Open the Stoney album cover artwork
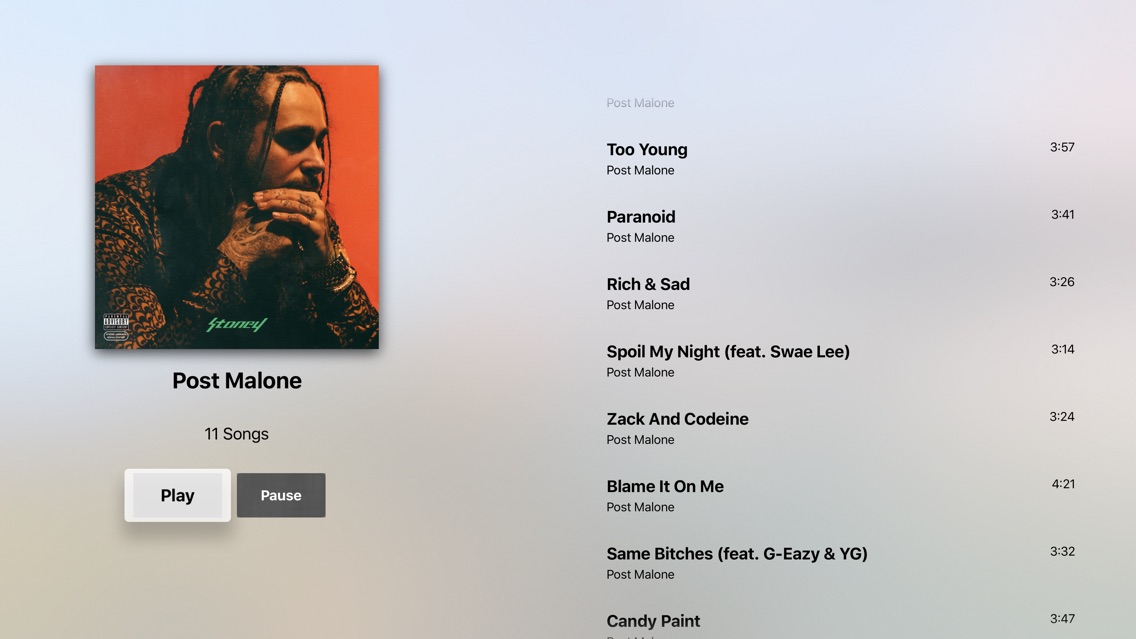1136x639 pixels. (x=237, y=207)
